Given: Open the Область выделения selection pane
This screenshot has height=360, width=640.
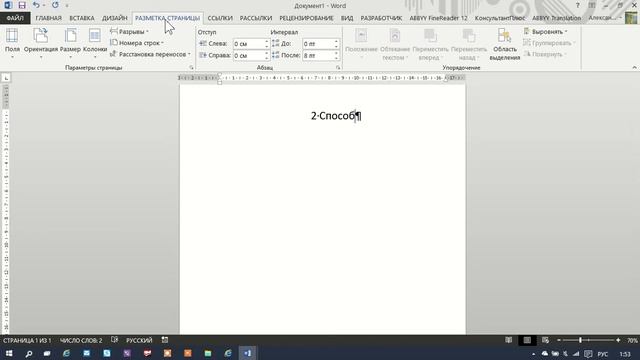Looking at the screenshot, I should pos(504,44).
